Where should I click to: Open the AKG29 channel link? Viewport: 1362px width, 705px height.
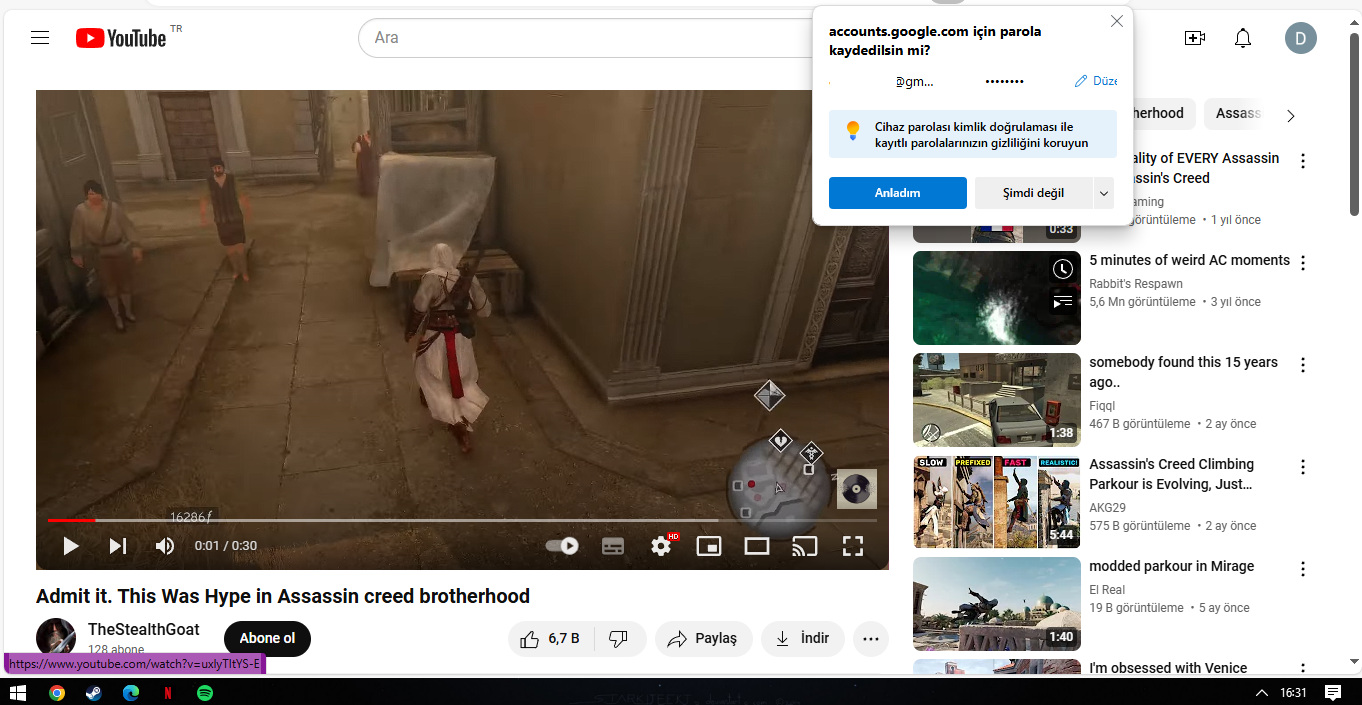pyautogui.click(x=1107, y=508)
